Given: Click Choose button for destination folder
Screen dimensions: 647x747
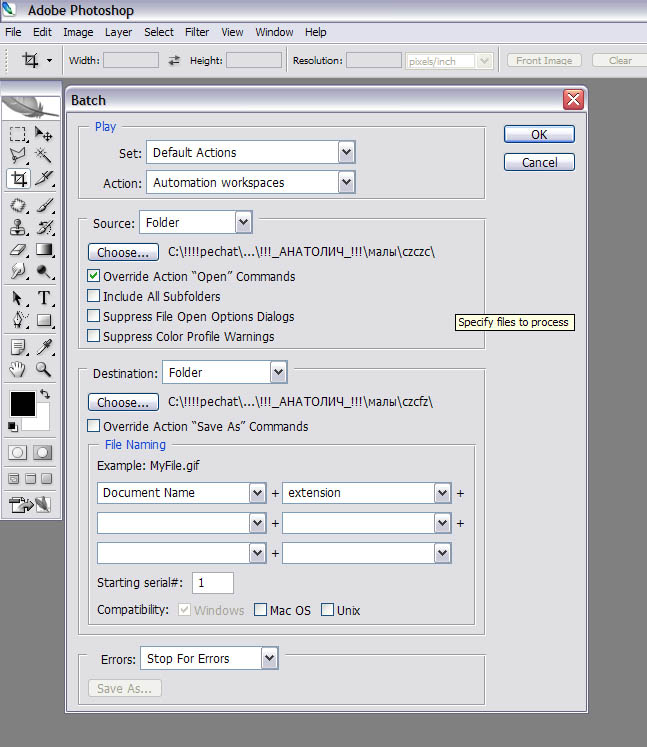Looking at the screenshot, I should (x=123, y=402).
